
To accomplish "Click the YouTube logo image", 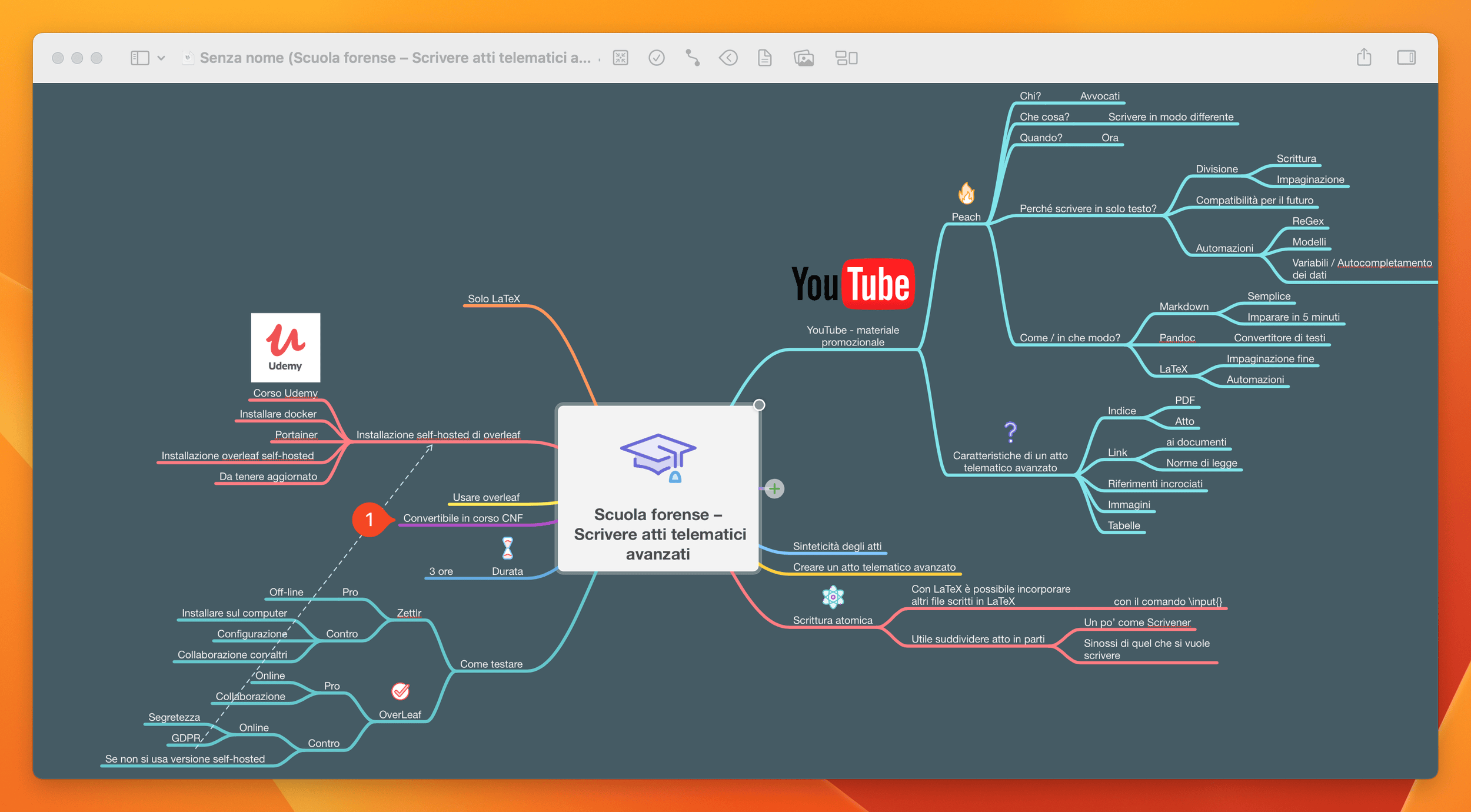I will [853, 284].
